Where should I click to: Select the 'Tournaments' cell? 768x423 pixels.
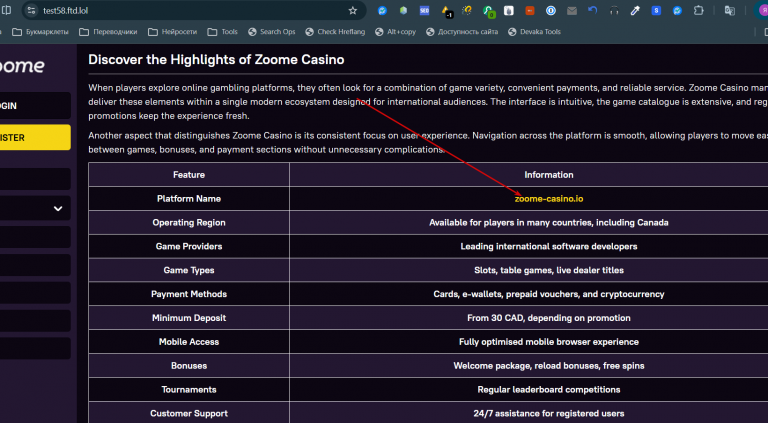(189, 390)
